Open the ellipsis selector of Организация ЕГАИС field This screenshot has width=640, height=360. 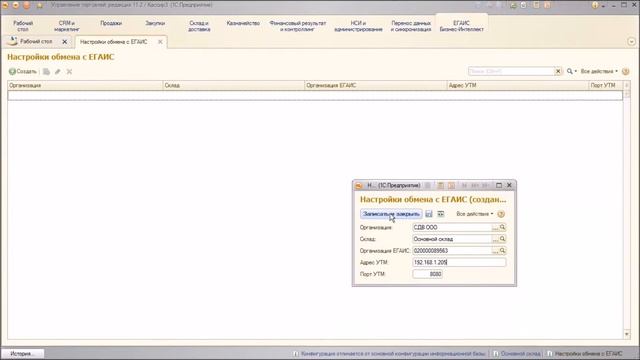pyautogui.click(x=496, y=251)
